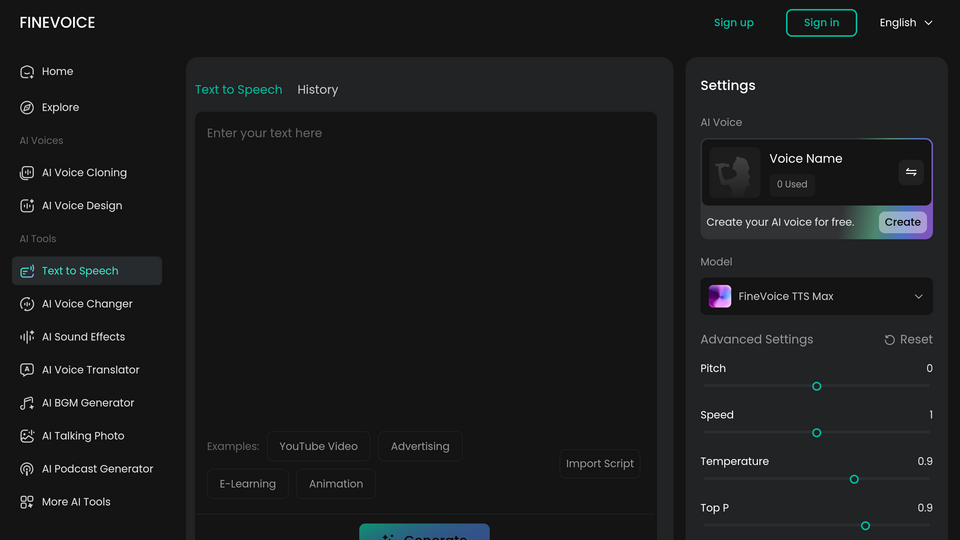
Task: Click the AI BGM Generator music icon
Action: tap(27, 403)
